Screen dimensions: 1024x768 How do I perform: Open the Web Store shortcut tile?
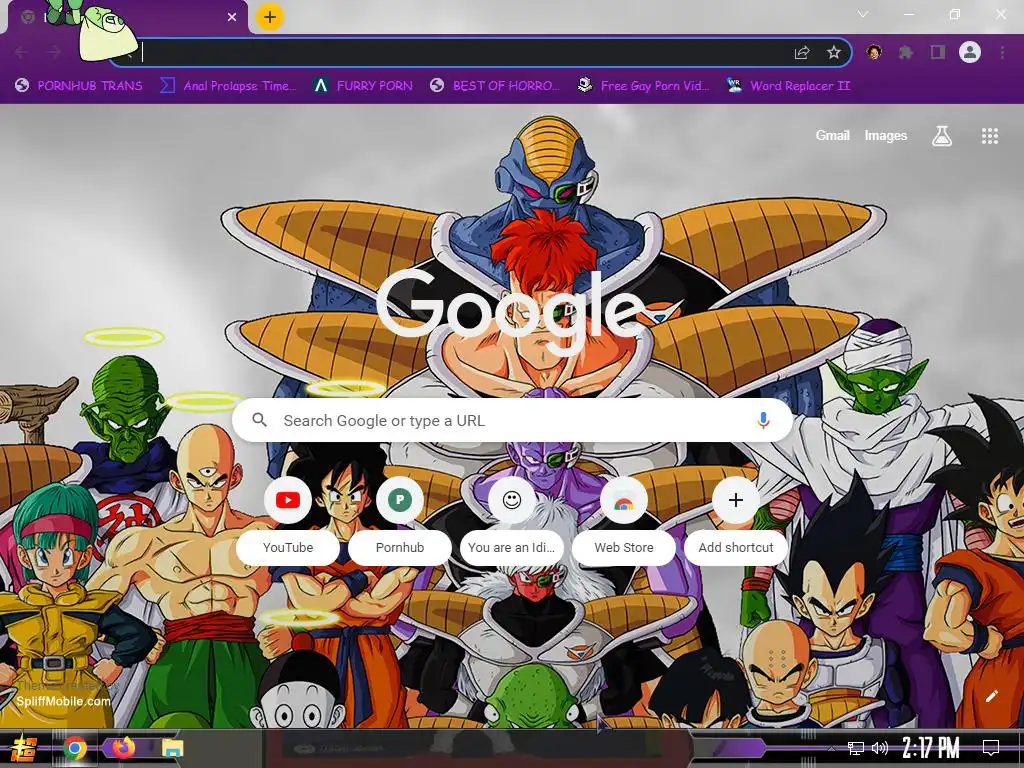coord(624,520)
